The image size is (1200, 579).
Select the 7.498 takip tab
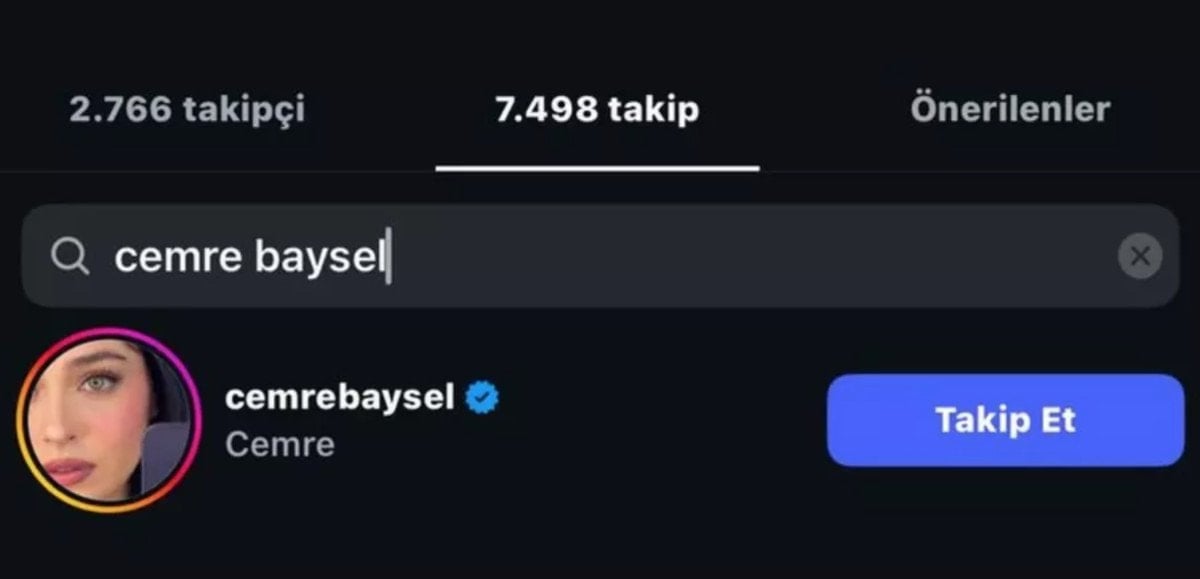(x=597, y=109)
